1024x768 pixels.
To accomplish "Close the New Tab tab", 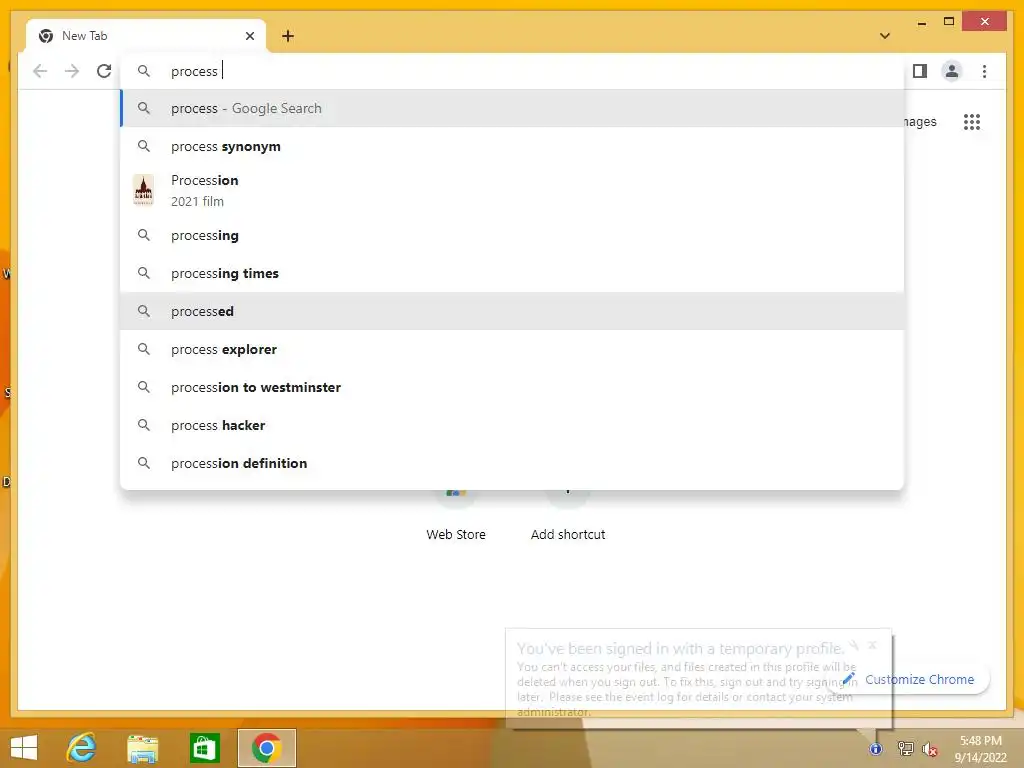I will 249,36.
